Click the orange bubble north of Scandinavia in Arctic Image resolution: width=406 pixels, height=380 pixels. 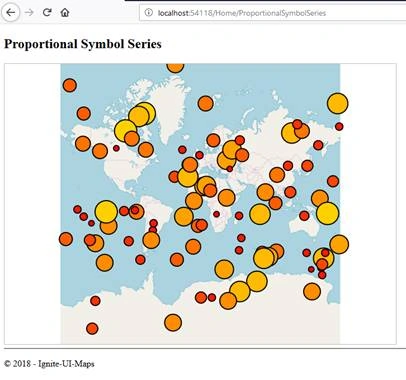coord(206,103)
